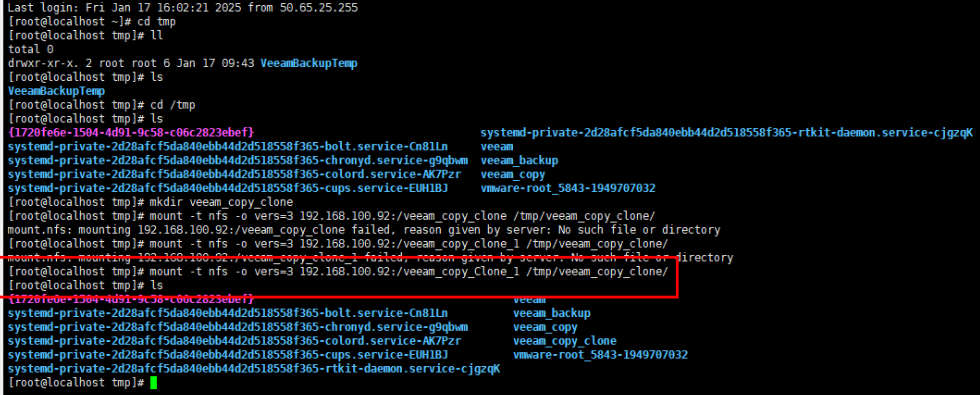Click the first mount.nfs failed error message
980x395 pixels.
coord(364,230)
